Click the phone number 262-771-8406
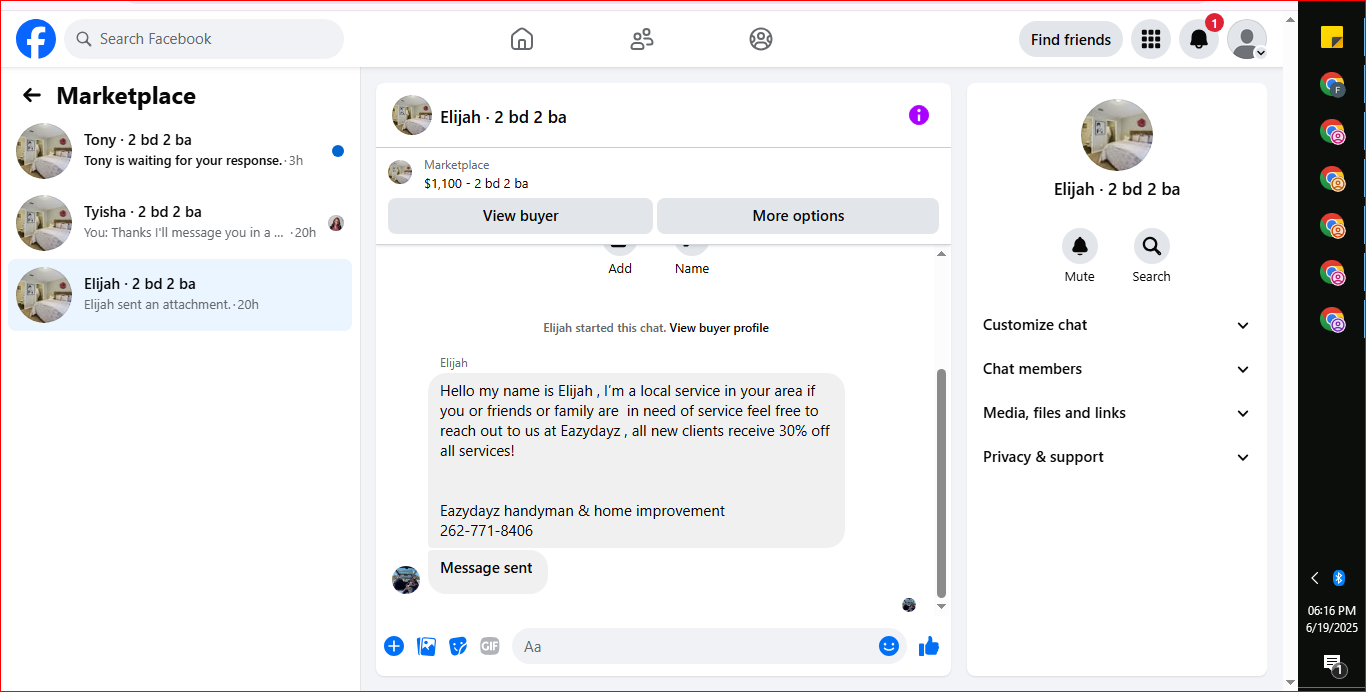Screen dimensions: 1366x692 tap(487, 531)
